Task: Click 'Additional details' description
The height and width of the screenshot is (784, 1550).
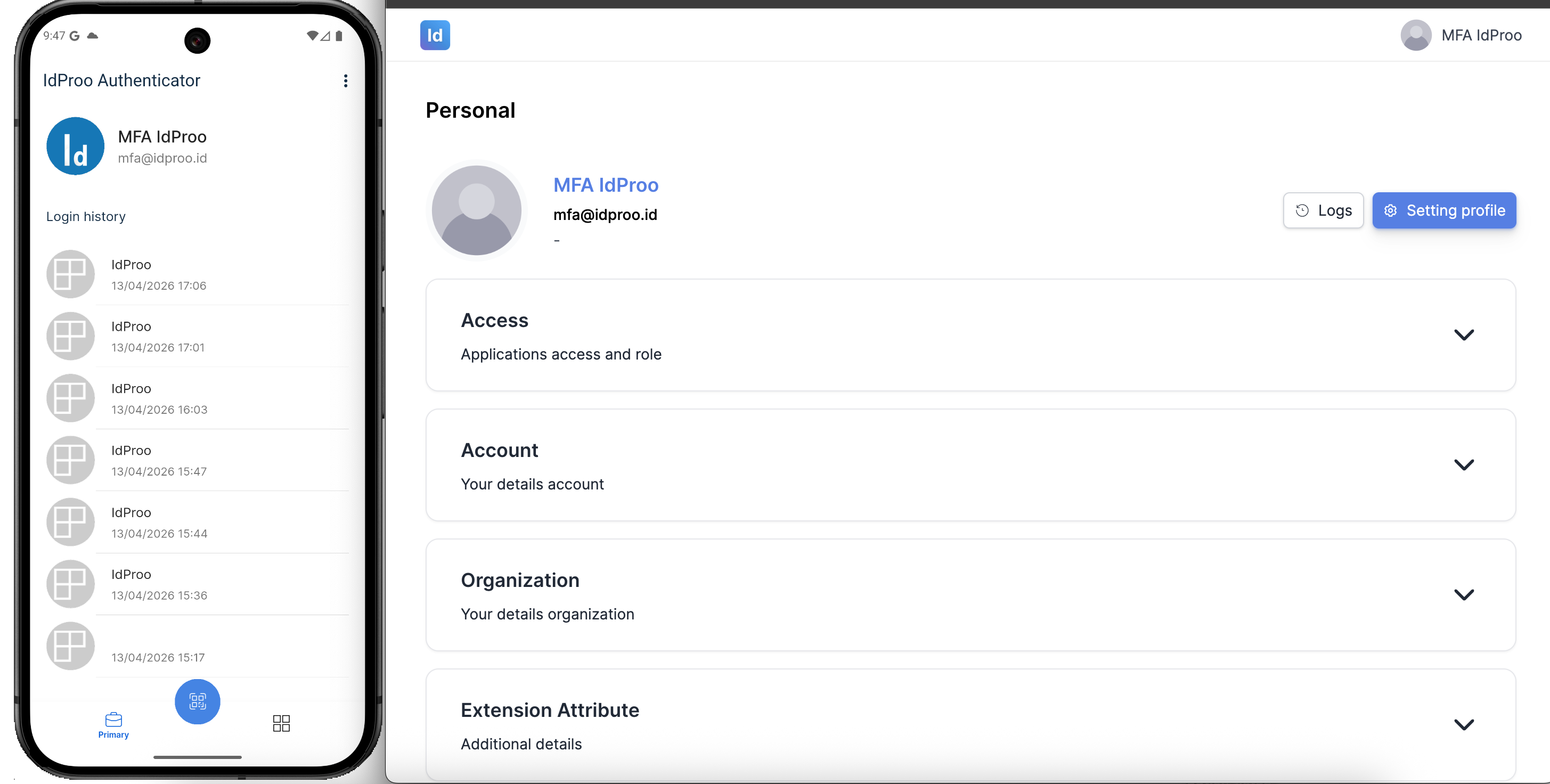Action: pos(521,744)
